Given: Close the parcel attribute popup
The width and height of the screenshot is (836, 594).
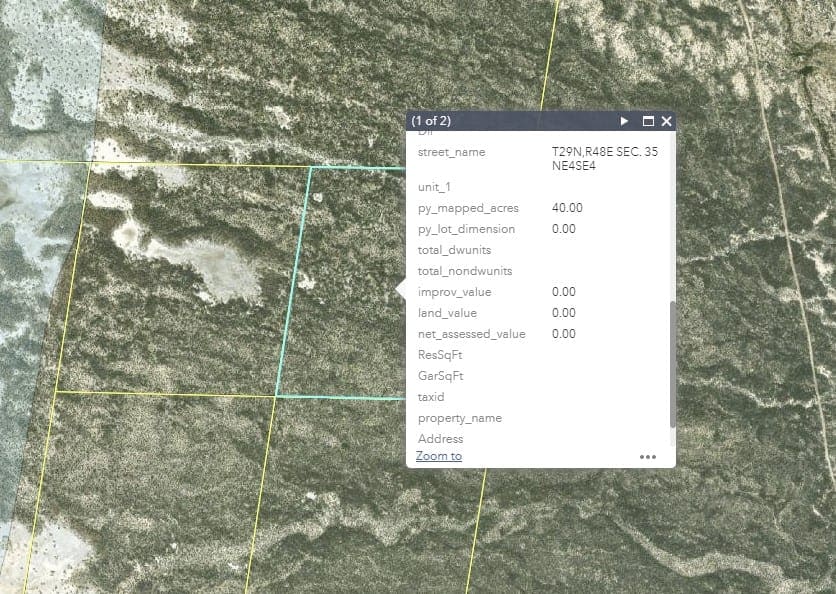Looking at the screenshot, I should point(666,121).
